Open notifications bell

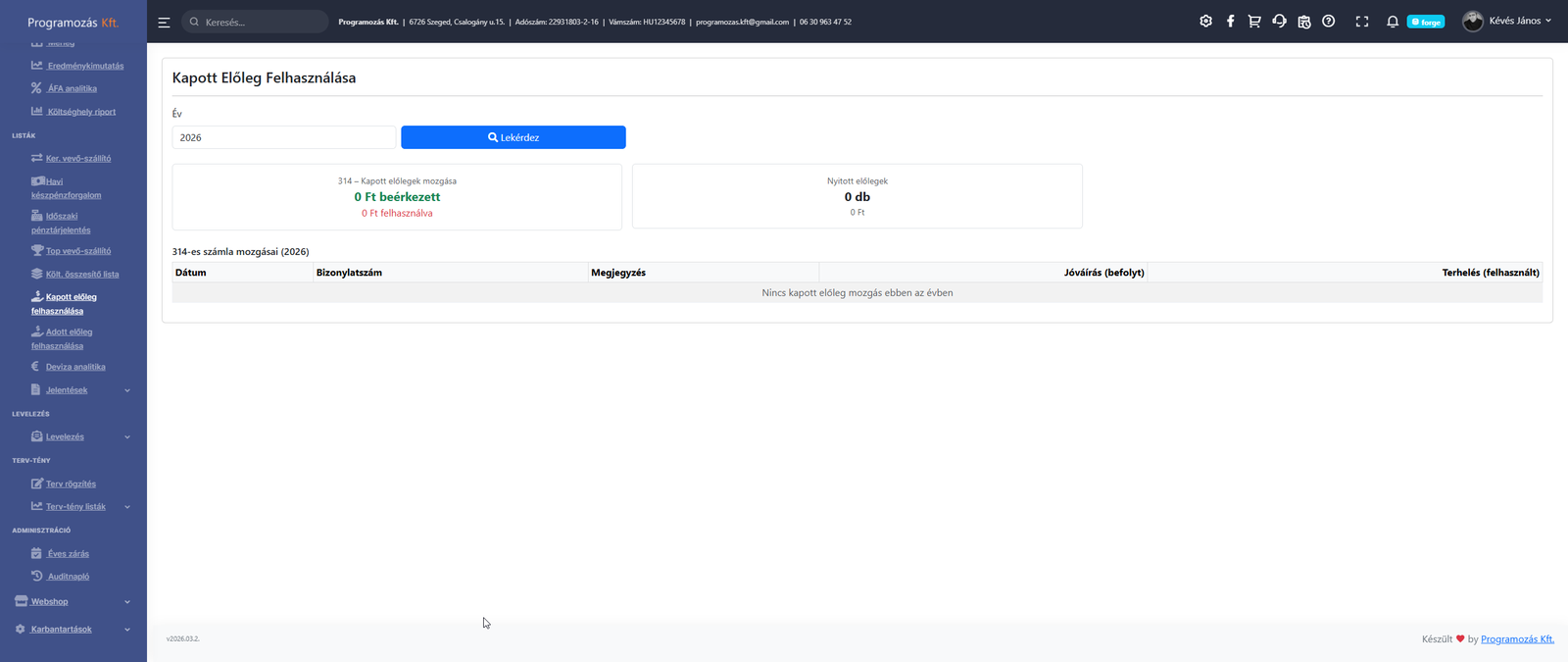point(1392,21)
